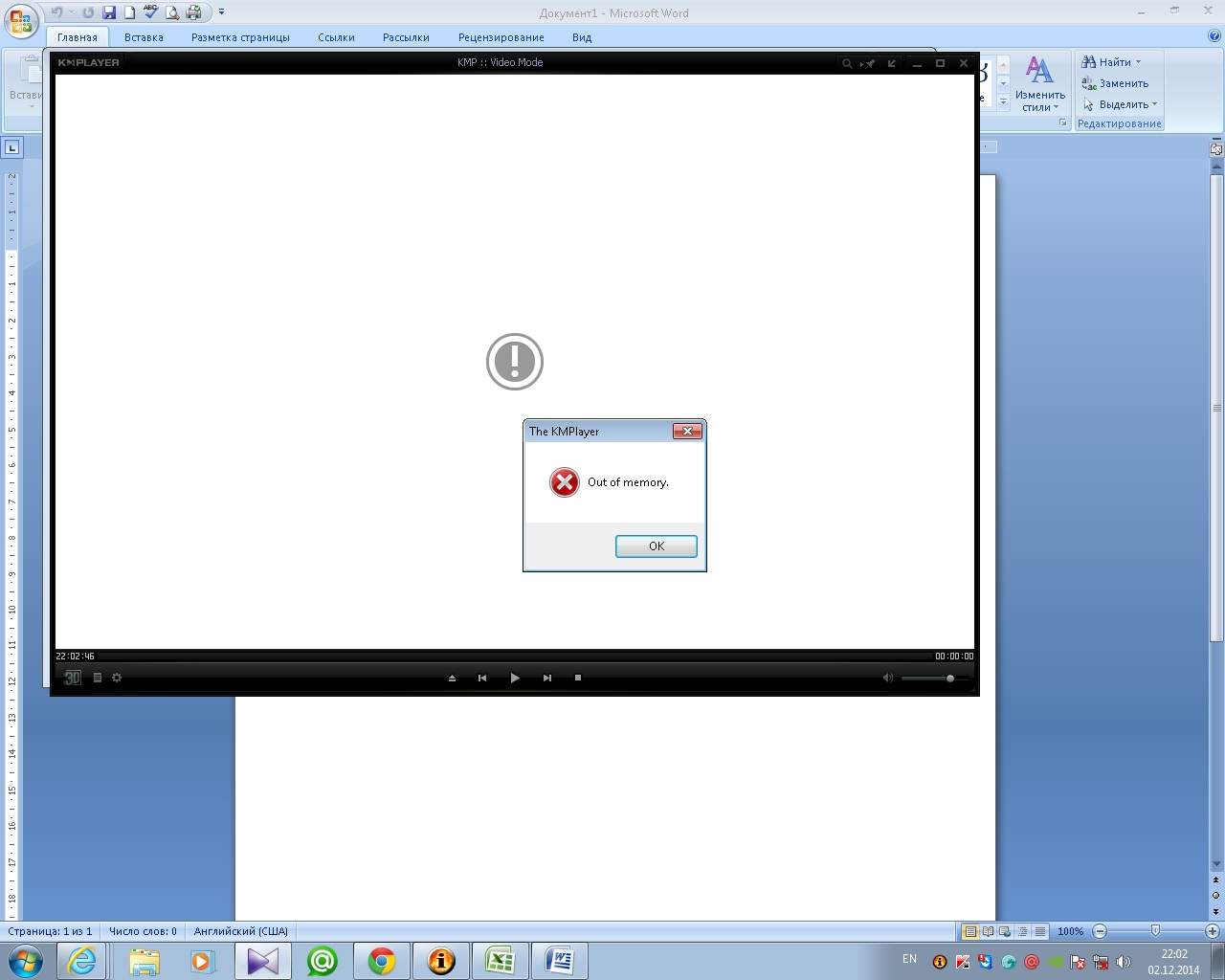The image size is (1225, 980).
Task: Click OK in the Out of memory dialog
Action: [x=657, y=546]
